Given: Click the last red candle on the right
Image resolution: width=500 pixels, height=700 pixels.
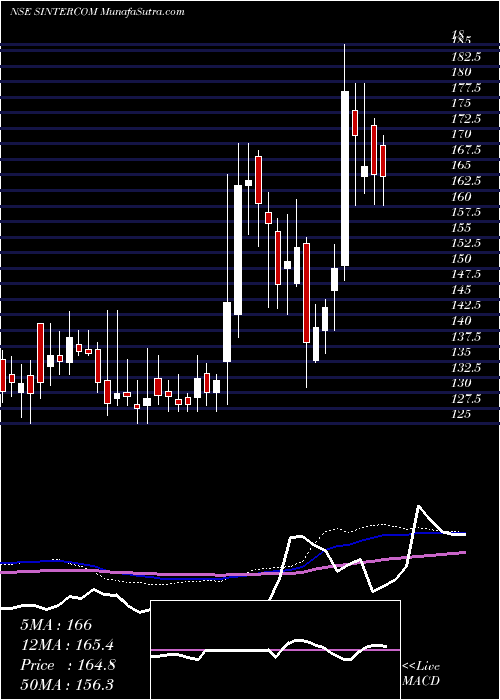Looking at the screenshot, I should tap(383, 161).
